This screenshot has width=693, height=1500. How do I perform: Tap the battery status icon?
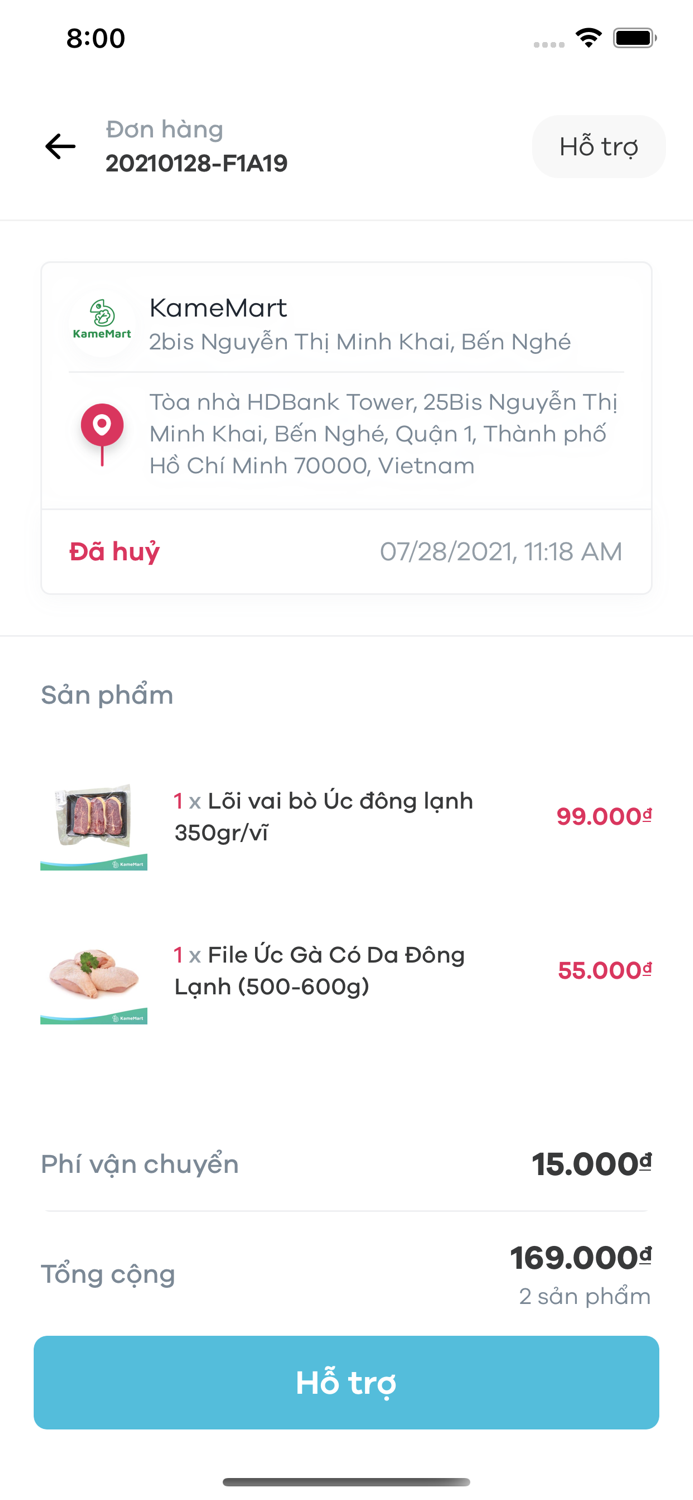click(x=634, y=38)
